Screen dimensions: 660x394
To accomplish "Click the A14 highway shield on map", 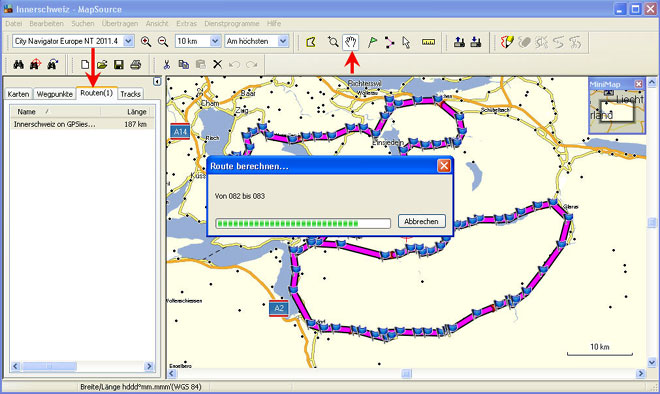I will [180, 132].
